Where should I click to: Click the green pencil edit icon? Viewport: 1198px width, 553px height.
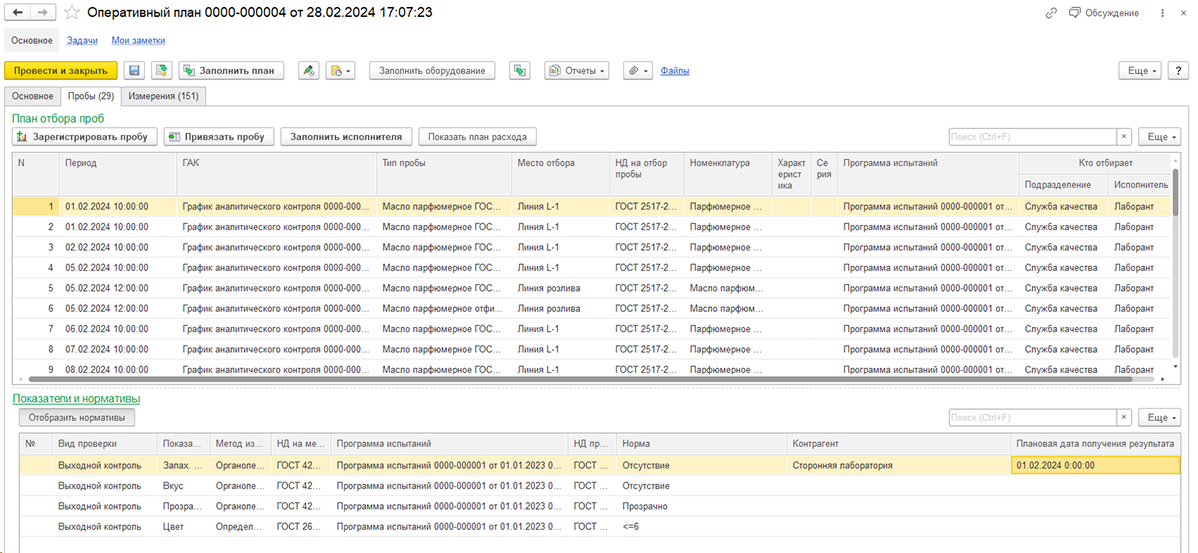pos(309,70)
